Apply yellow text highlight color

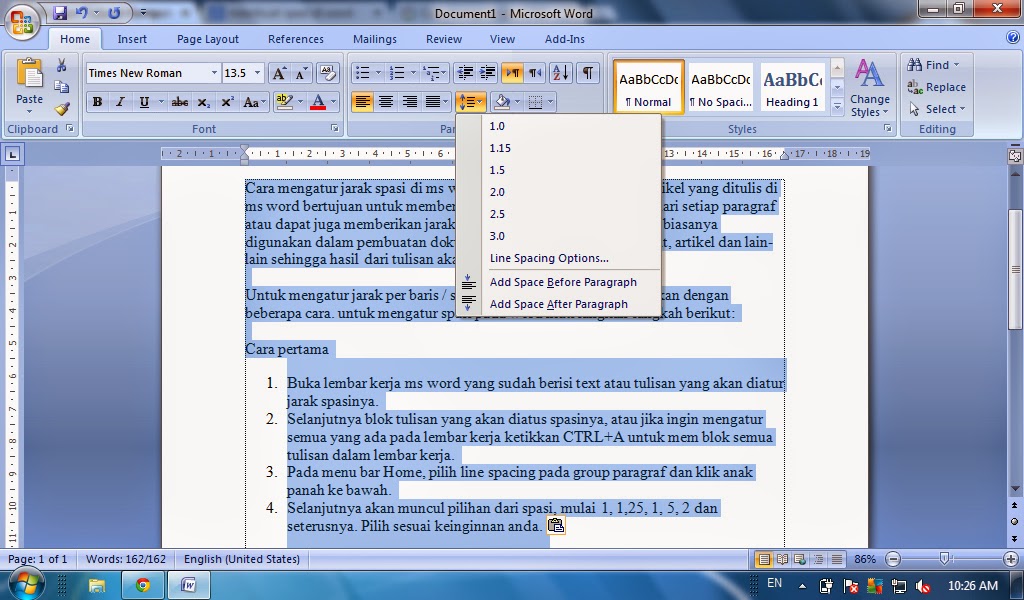284,102
